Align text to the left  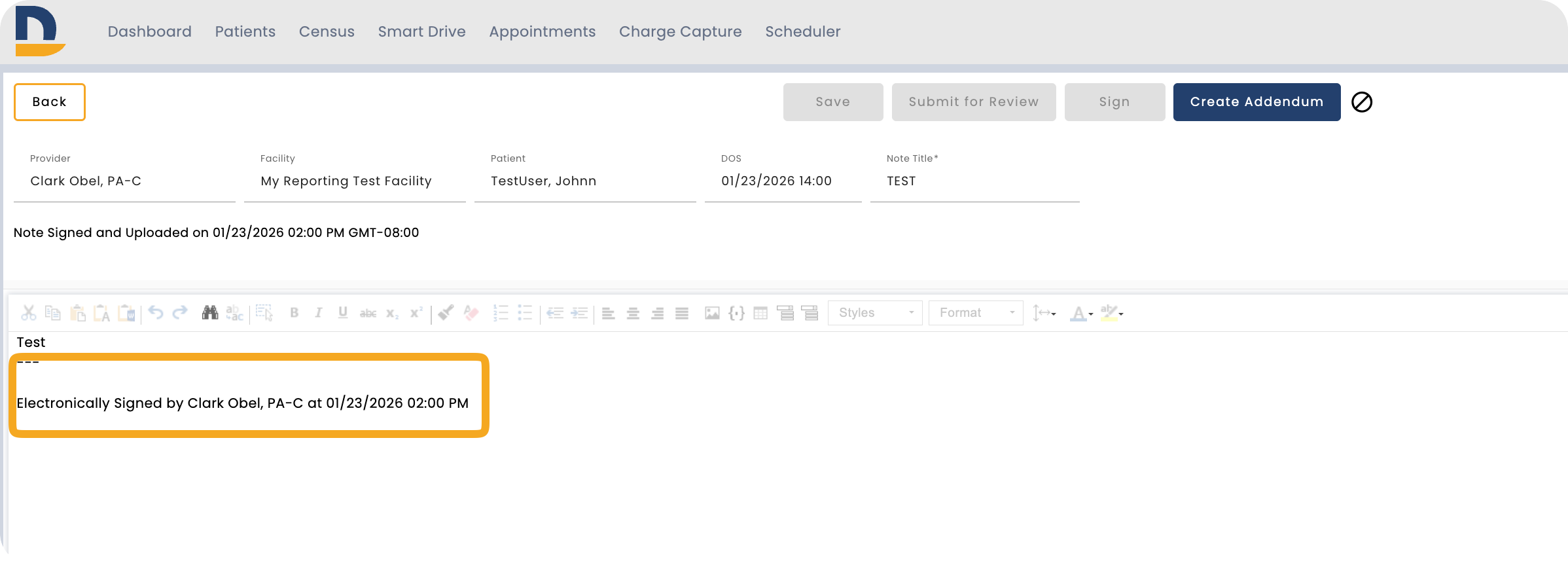click(x=609, y=313)
